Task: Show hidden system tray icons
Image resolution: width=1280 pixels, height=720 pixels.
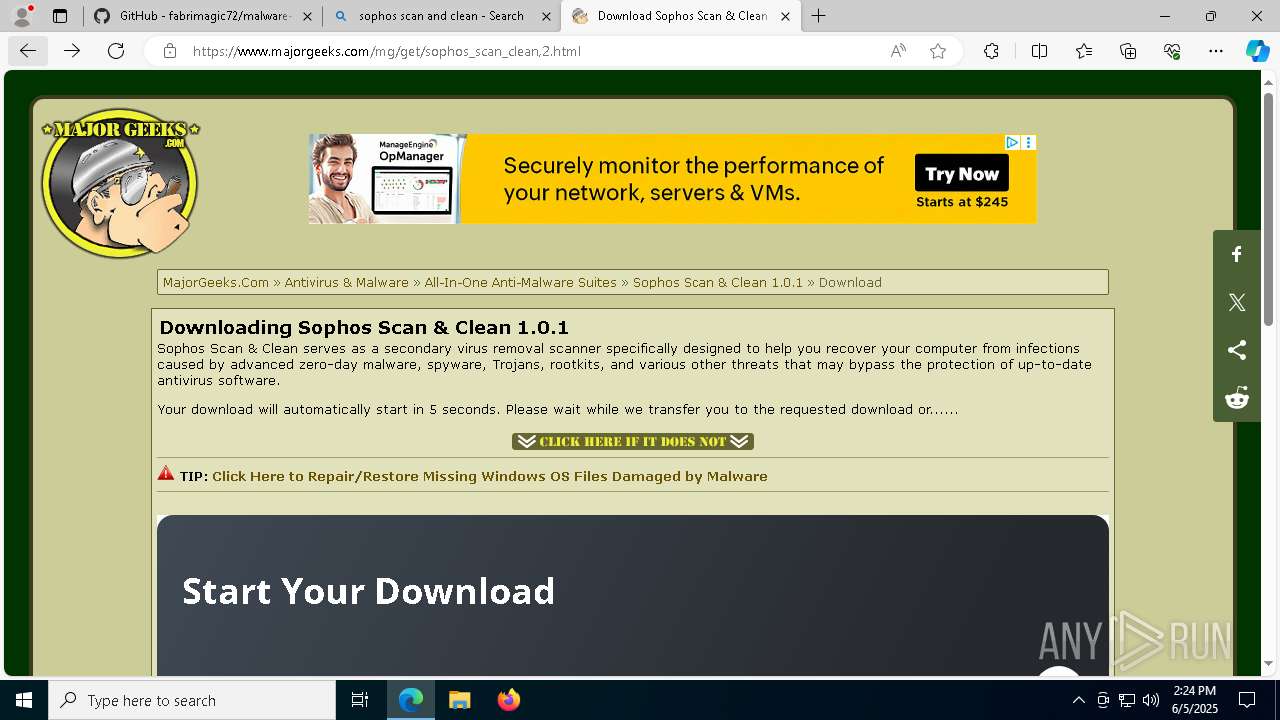Action: pyautogui.click(x=1078, y=700)
